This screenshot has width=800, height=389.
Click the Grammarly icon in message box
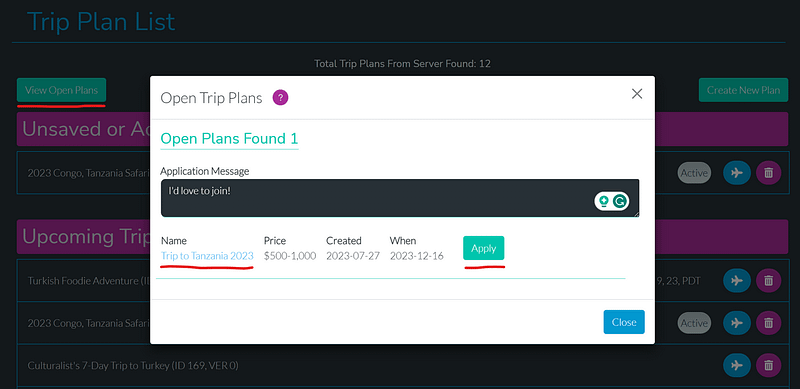click(620, 202)
